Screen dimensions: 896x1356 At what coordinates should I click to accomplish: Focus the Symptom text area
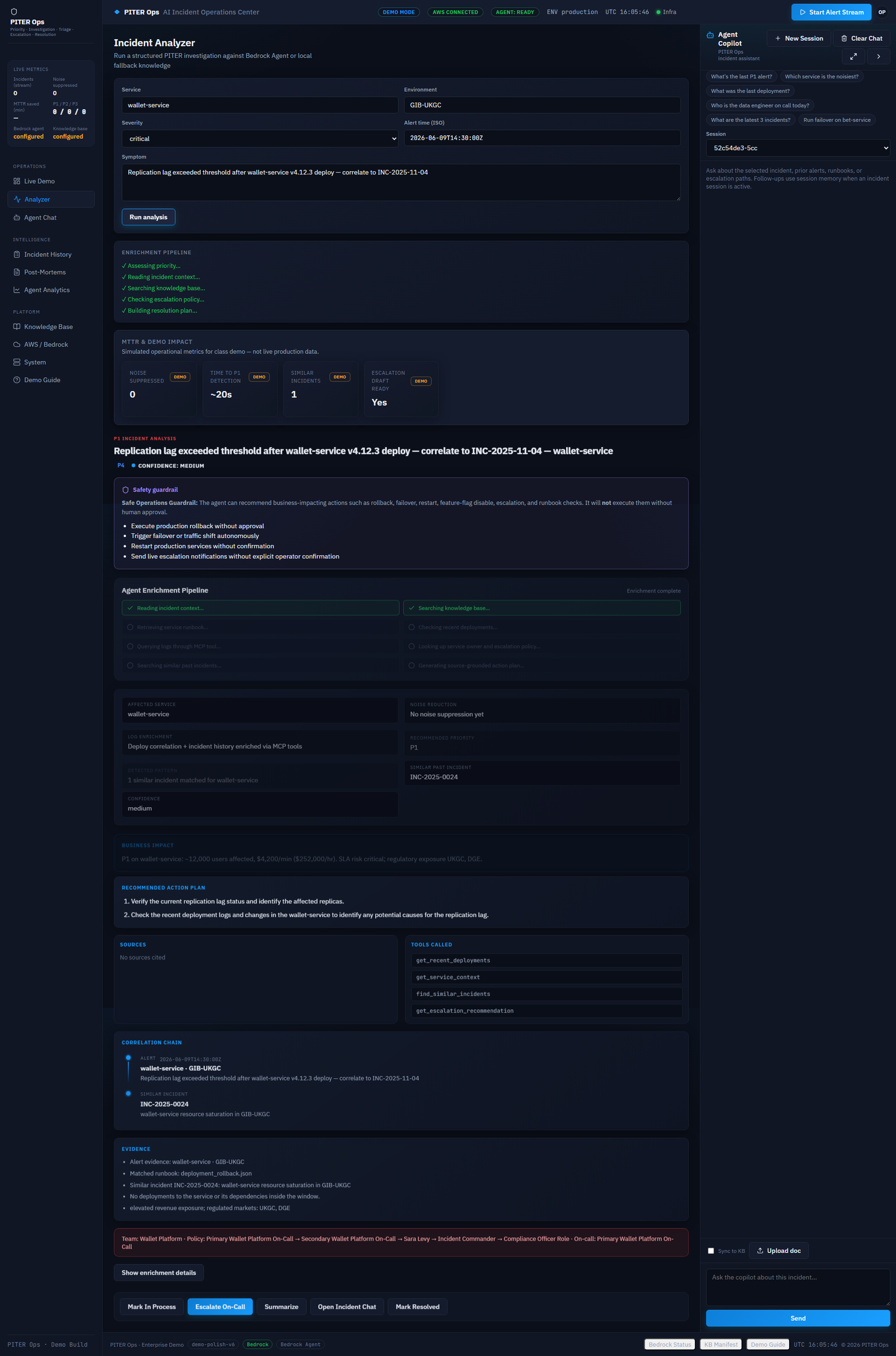[x=401, y=182]
